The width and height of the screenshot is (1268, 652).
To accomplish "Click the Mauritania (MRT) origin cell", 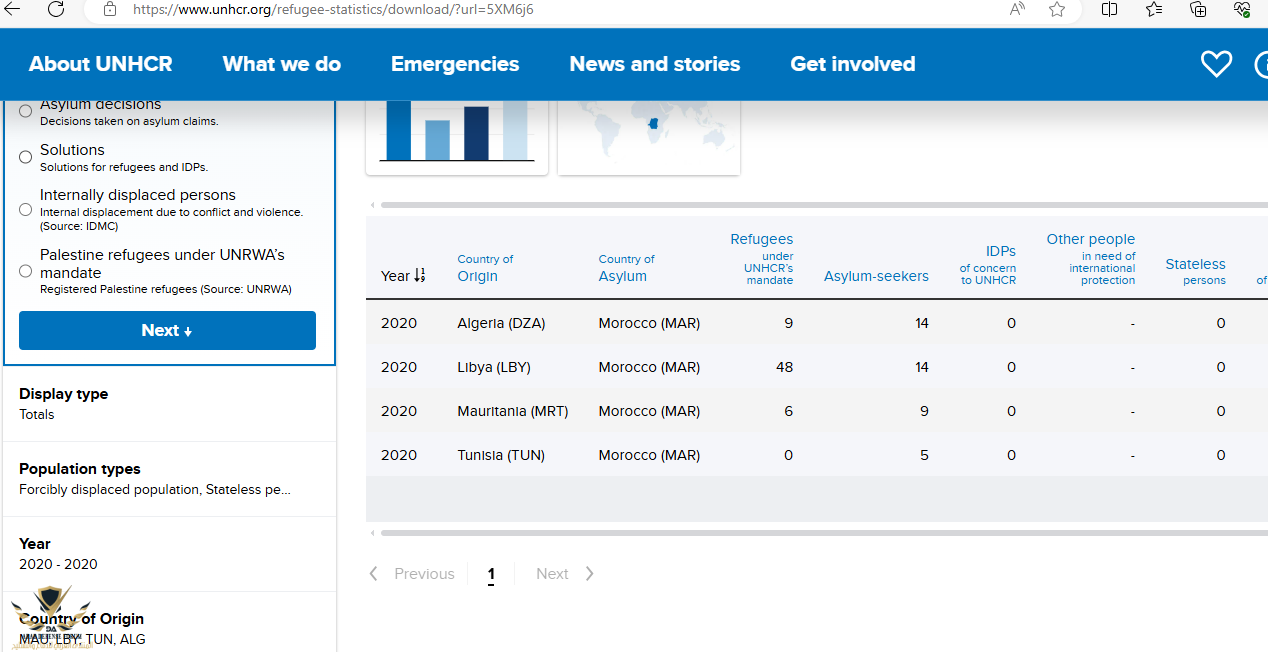I will 513,411.
